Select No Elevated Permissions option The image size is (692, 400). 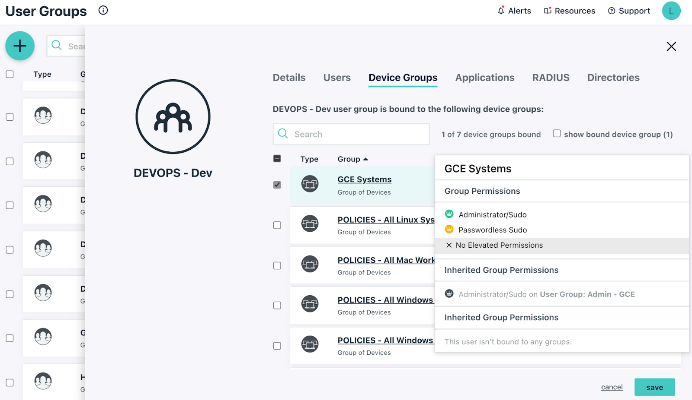(499, 245)
